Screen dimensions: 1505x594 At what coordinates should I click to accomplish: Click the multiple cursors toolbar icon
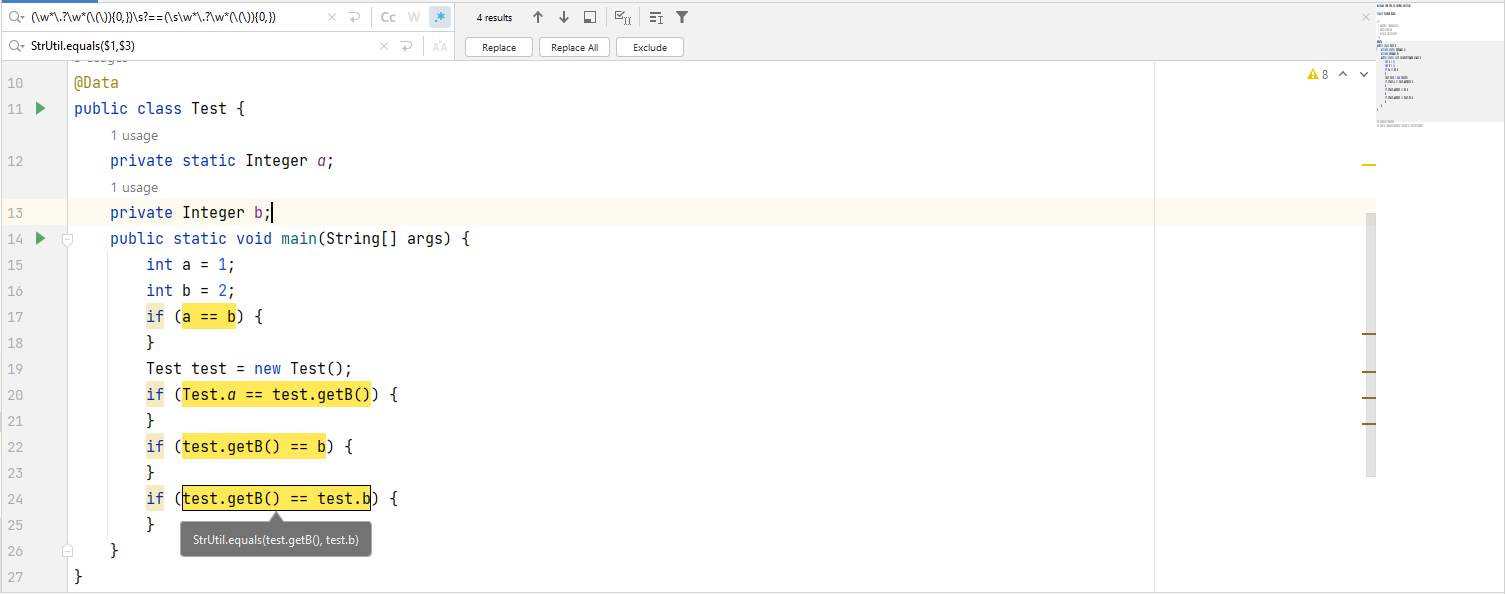655,17
